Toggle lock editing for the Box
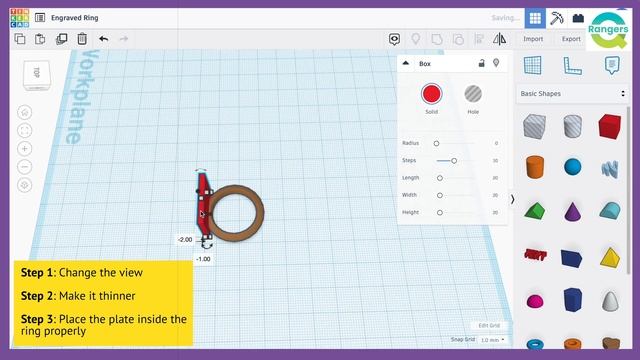Image resolution: width=640 pixels, height=360 pixels. (482, 63)
